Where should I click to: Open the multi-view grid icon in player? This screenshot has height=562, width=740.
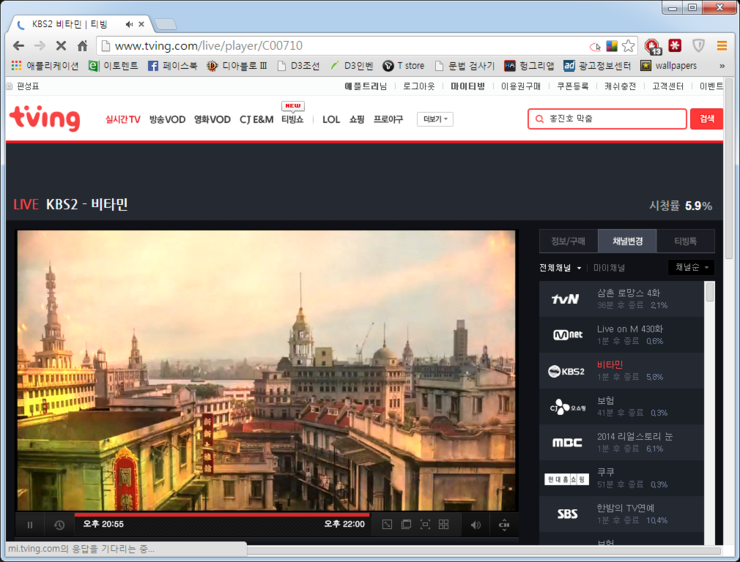click(x=444, y=525)
